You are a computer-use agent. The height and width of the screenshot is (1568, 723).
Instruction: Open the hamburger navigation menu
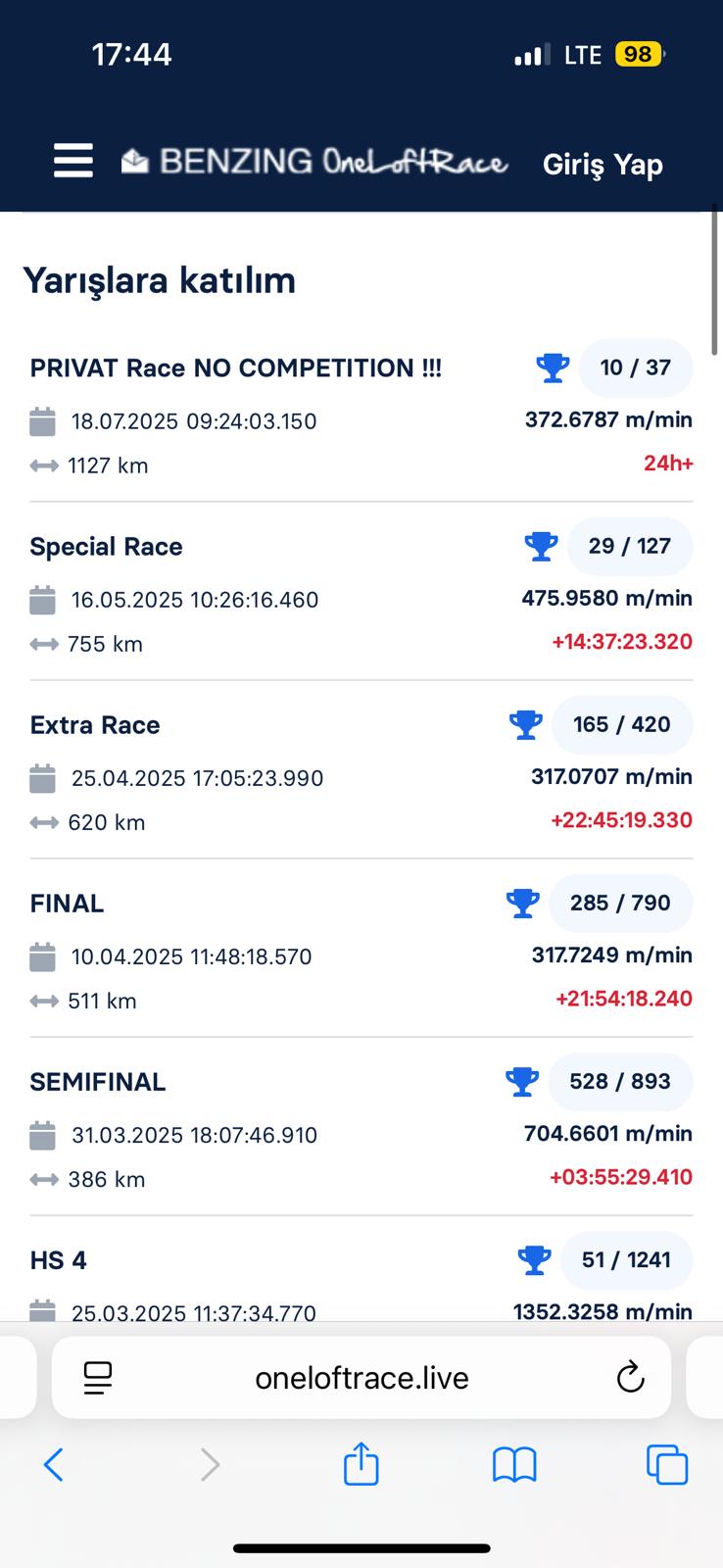pos(73,161)
